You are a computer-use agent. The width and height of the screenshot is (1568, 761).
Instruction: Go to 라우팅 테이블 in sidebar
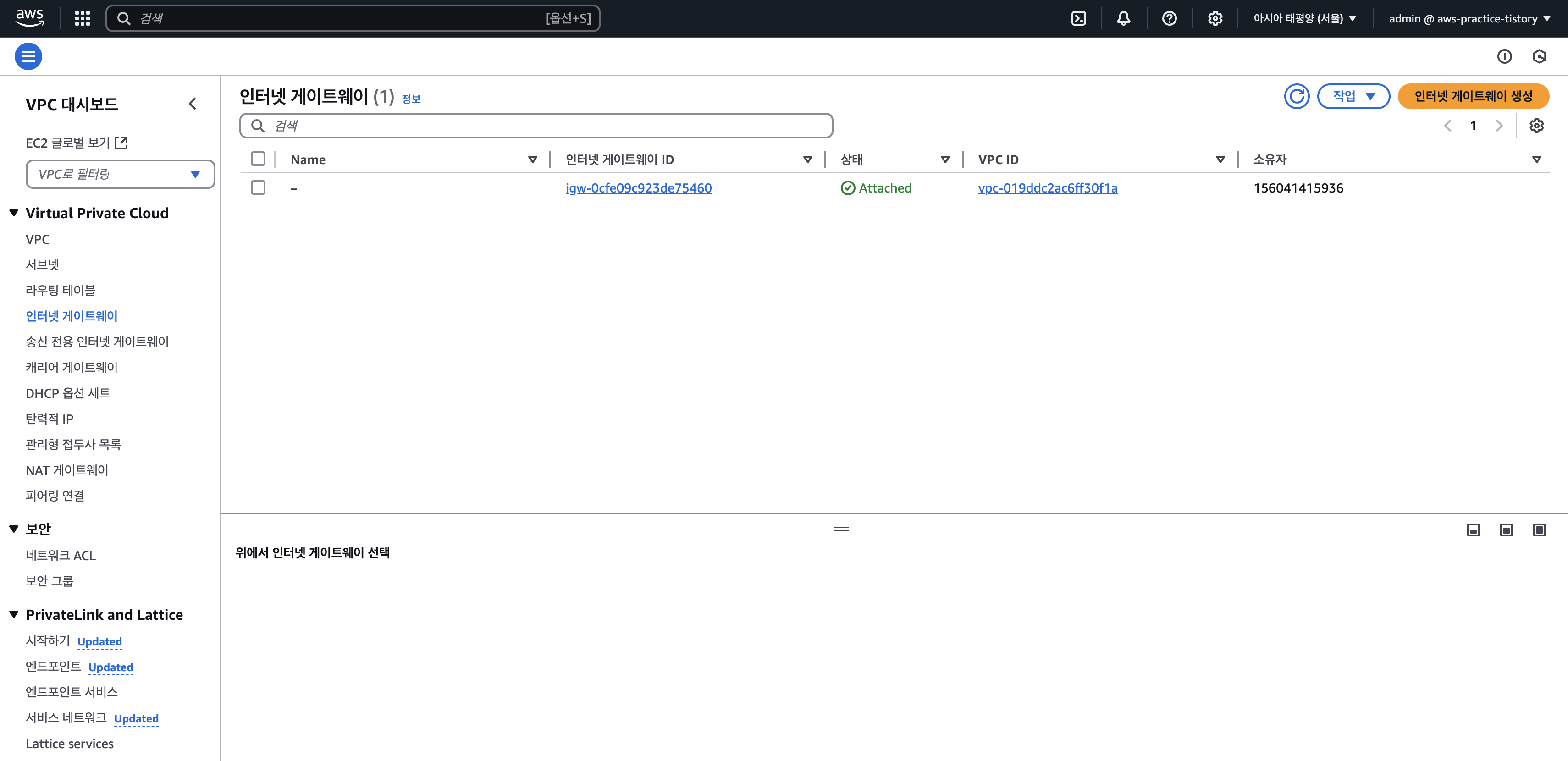(x=60, y=290)
